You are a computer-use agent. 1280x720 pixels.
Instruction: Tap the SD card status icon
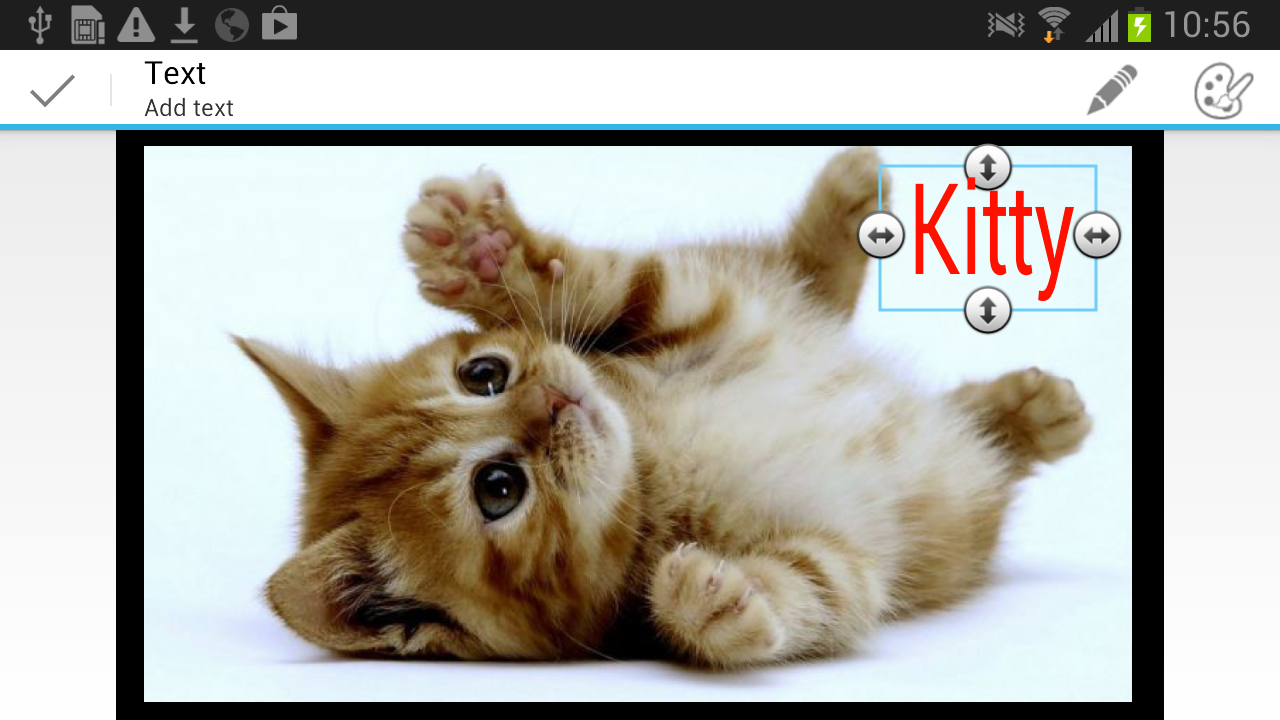pos(88,25)
